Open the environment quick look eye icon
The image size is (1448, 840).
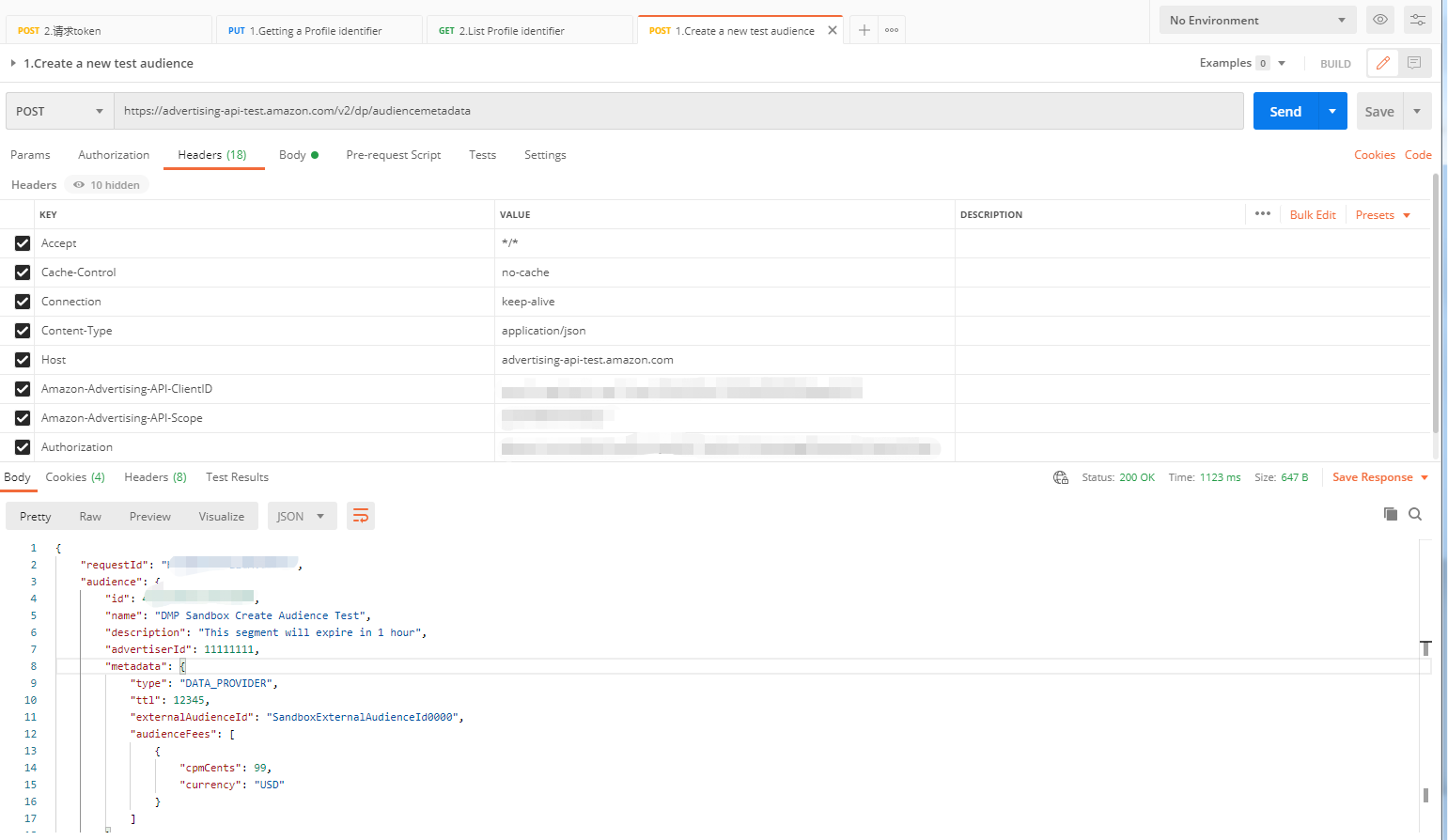pyautogui.click(x=1379, y=19)
